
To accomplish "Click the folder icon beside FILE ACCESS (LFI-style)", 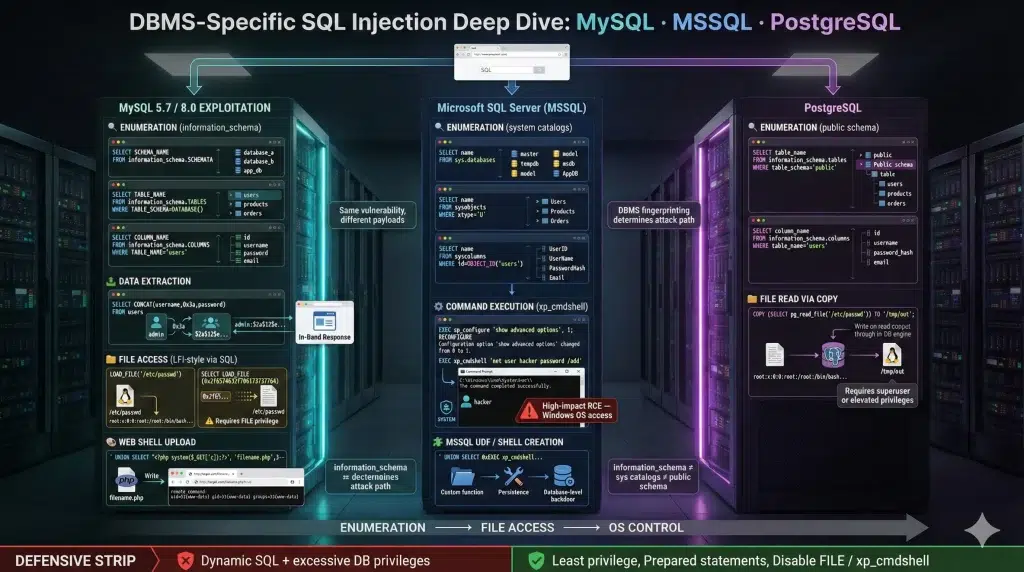I will pyautogui.click(x=111, y=359).
